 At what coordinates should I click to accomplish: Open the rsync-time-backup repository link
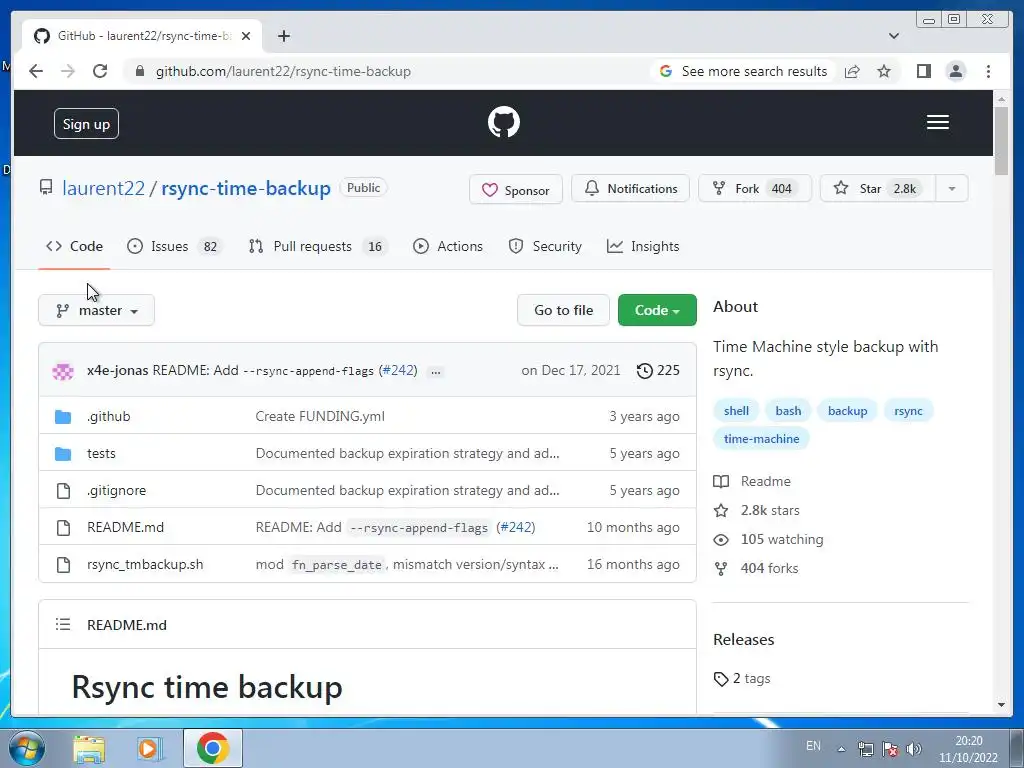coord(246,188)
